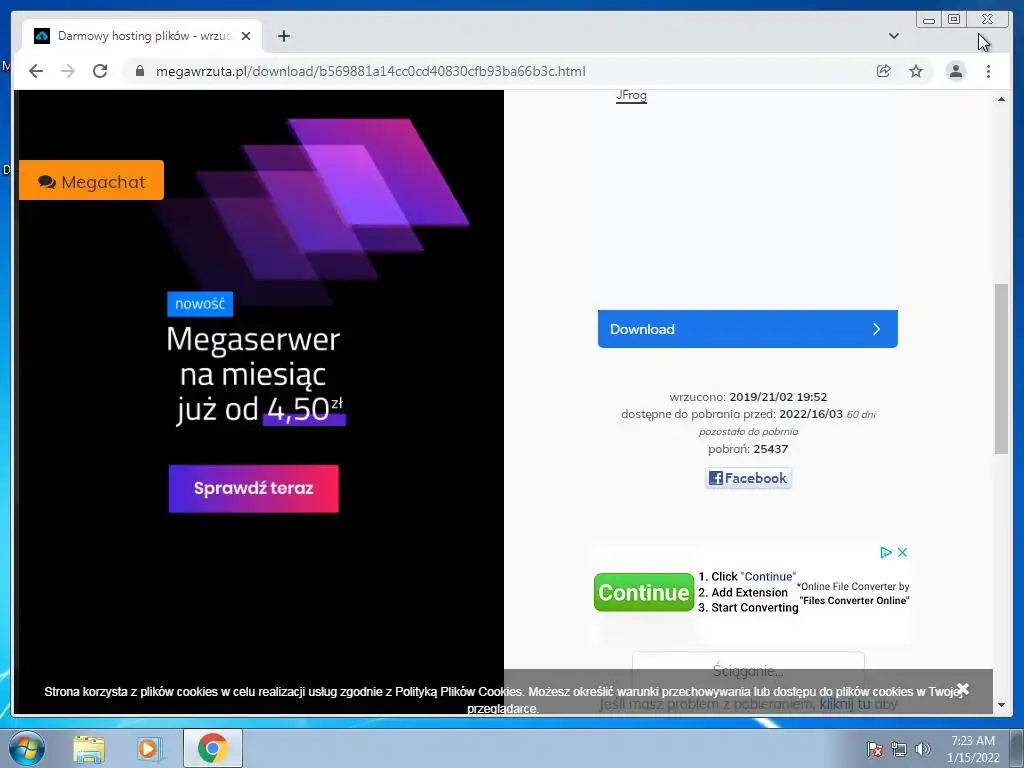Click the page scrollbar thumb
The height and width of the screenshot is (768, 1024).
pos(1001,368)
